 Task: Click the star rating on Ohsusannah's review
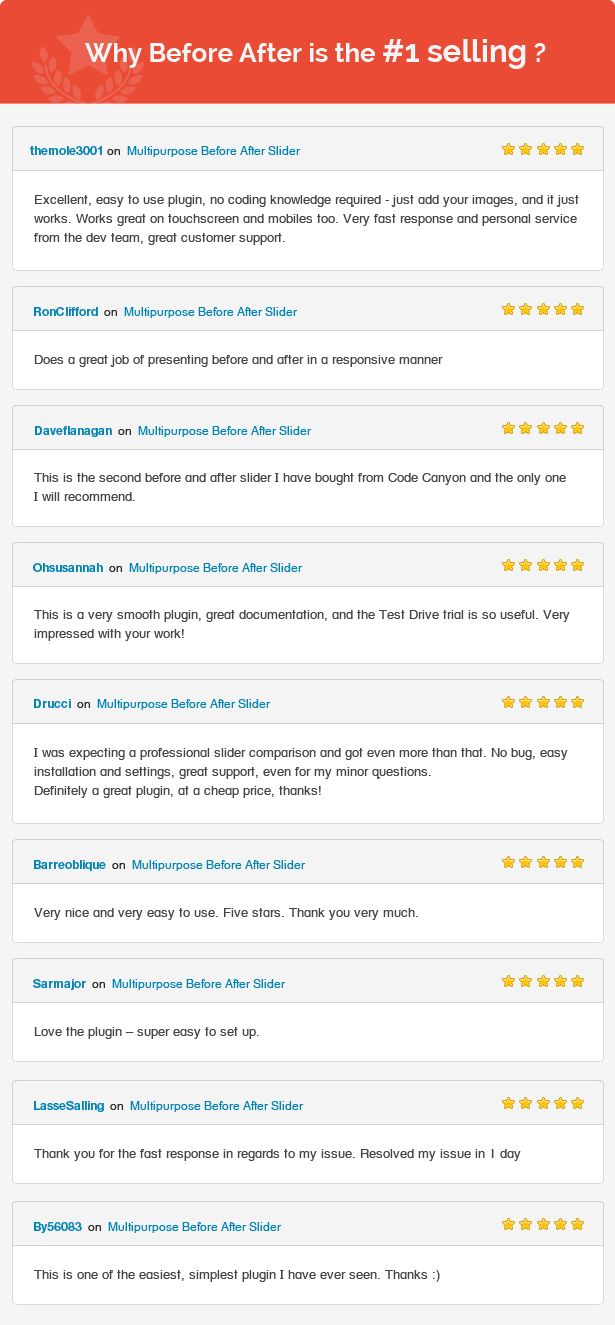point(542,566)
